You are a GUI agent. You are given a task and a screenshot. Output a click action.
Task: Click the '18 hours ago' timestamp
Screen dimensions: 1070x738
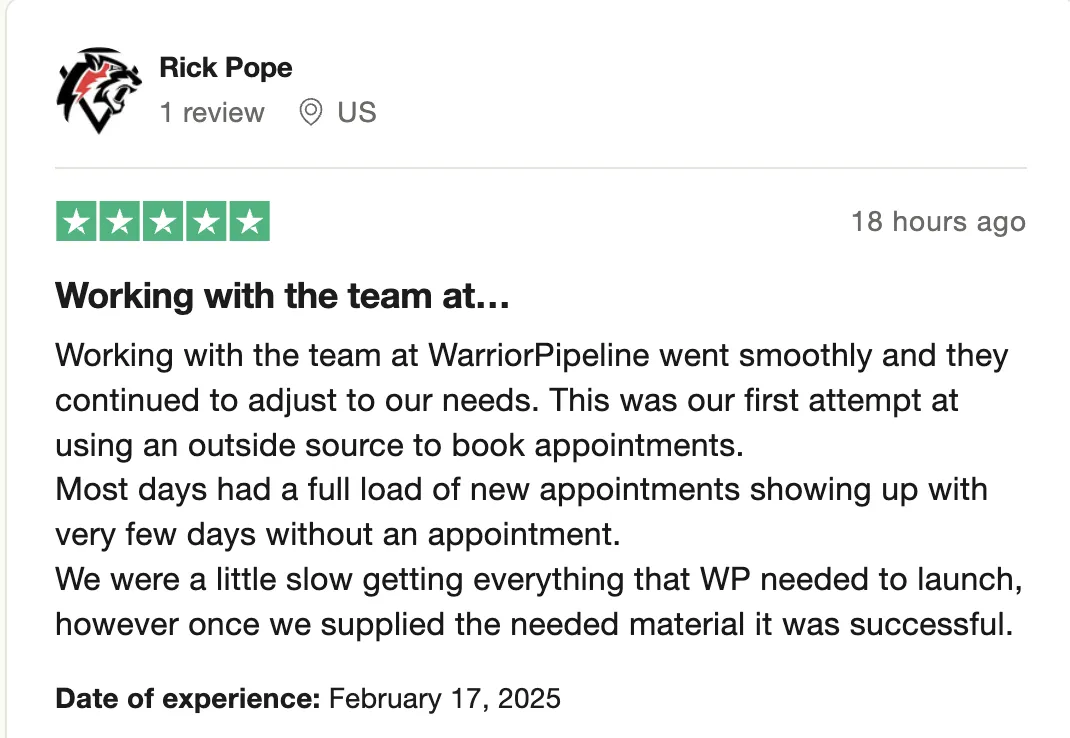click(938, 222)
